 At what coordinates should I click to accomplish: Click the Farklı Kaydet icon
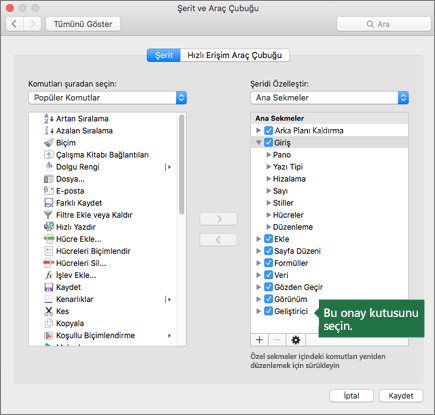49,203
